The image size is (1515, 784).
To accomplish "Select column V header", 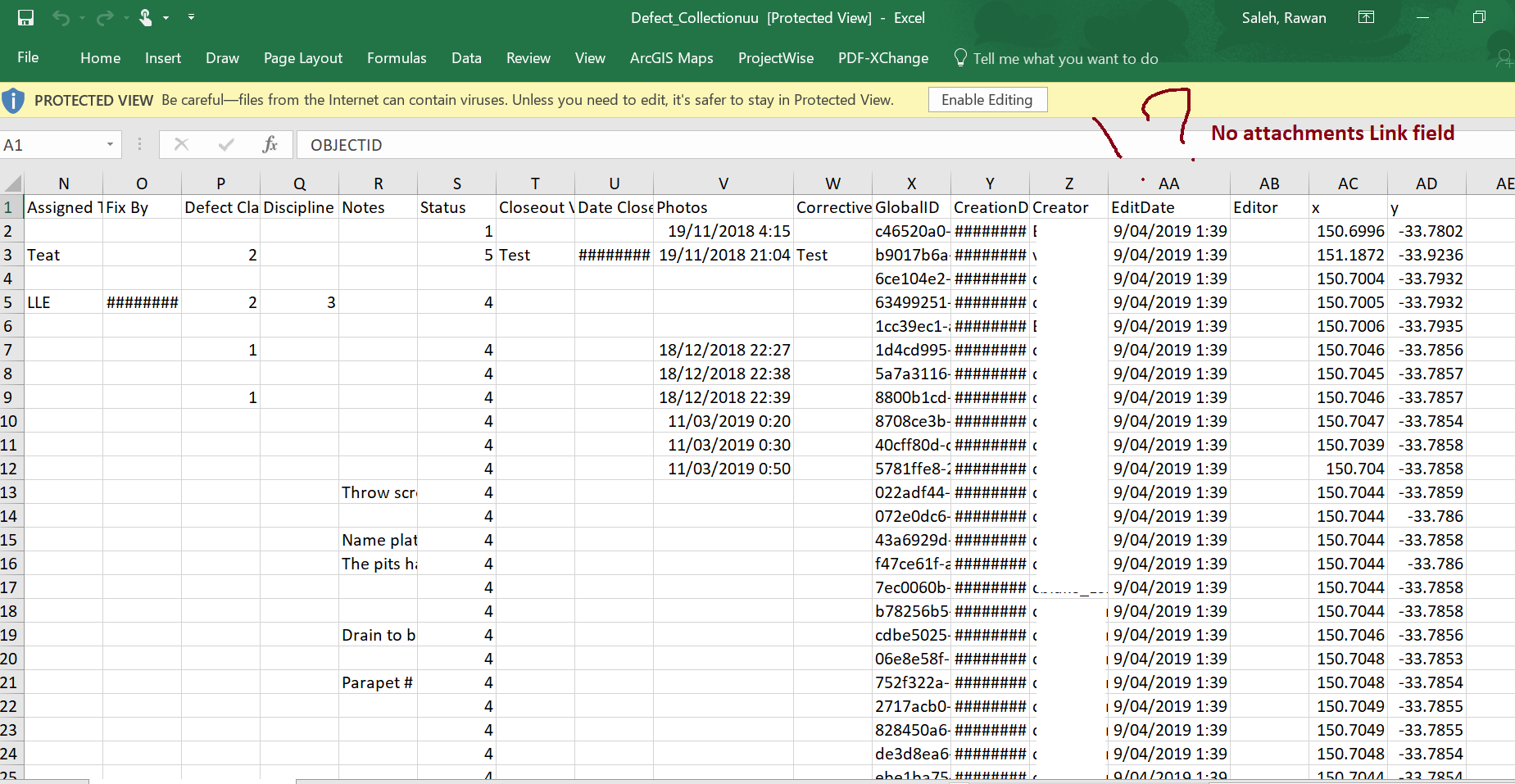I will click(723, 184).
